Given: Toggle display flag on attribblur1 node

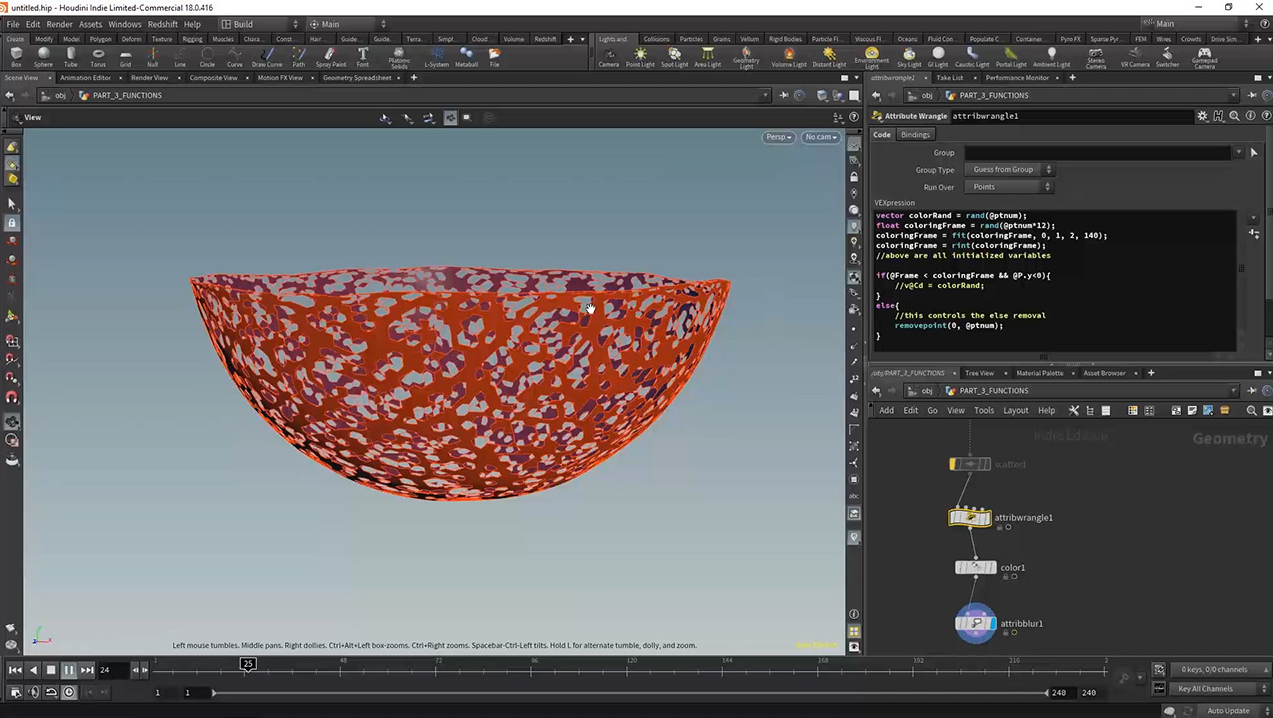Looking at the screenshot, I should click(x=992, y=623).
